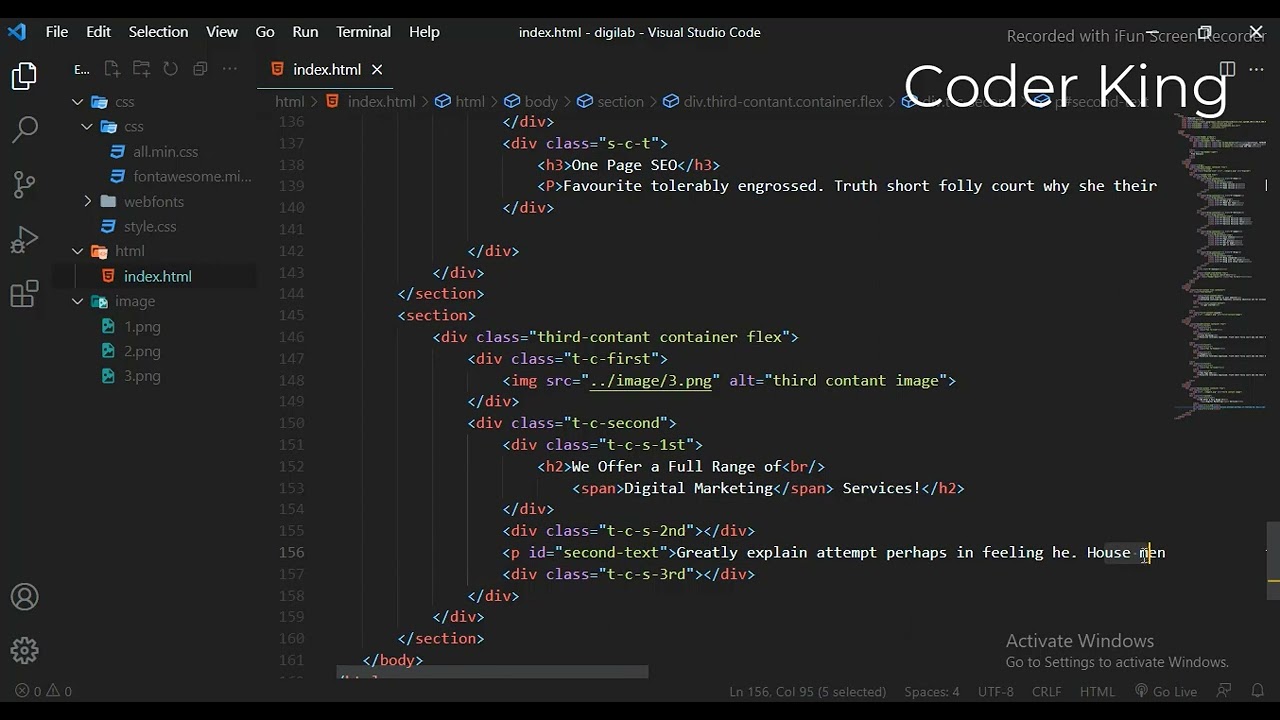Click the feedback icon in status bar
Screen dimensions: 1280x720
click(x=1224, y=691)
